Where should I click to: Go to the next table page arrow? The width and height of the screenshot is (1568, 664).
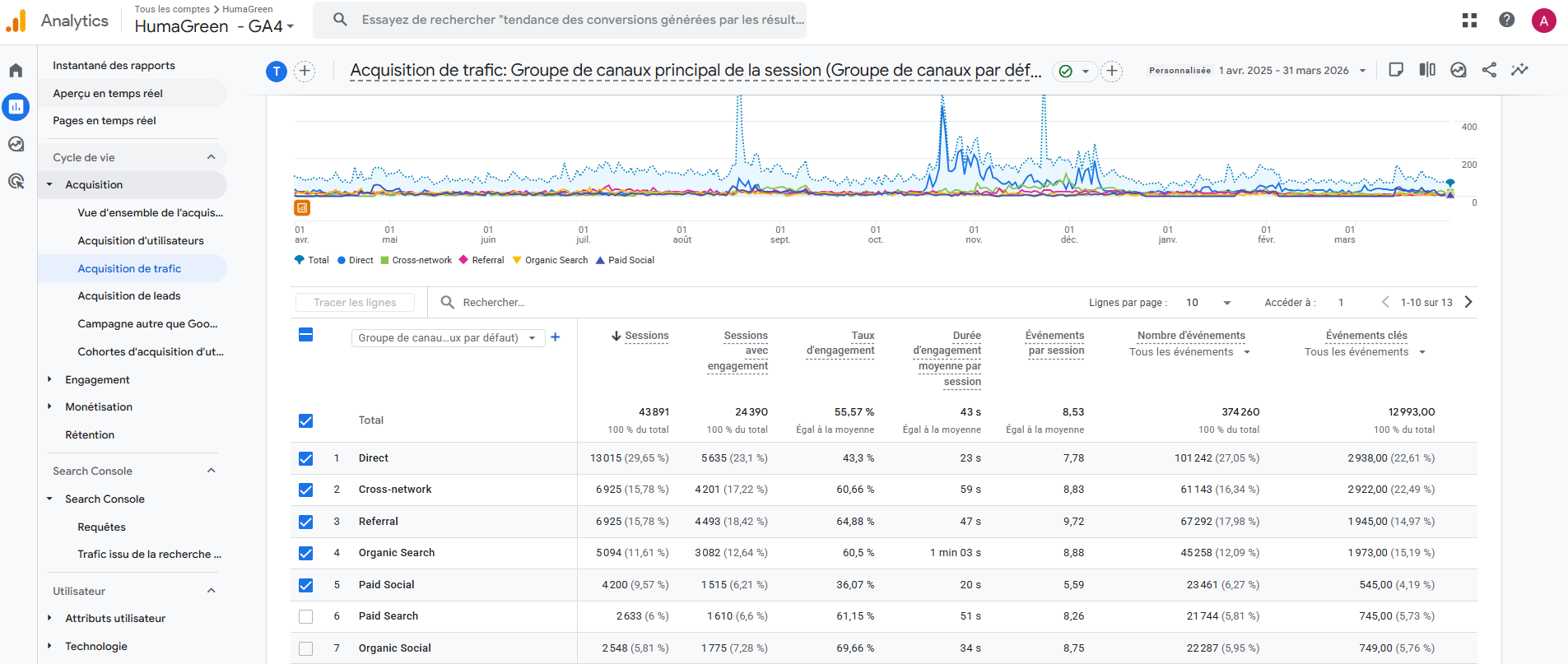(x=1468, y=302)
